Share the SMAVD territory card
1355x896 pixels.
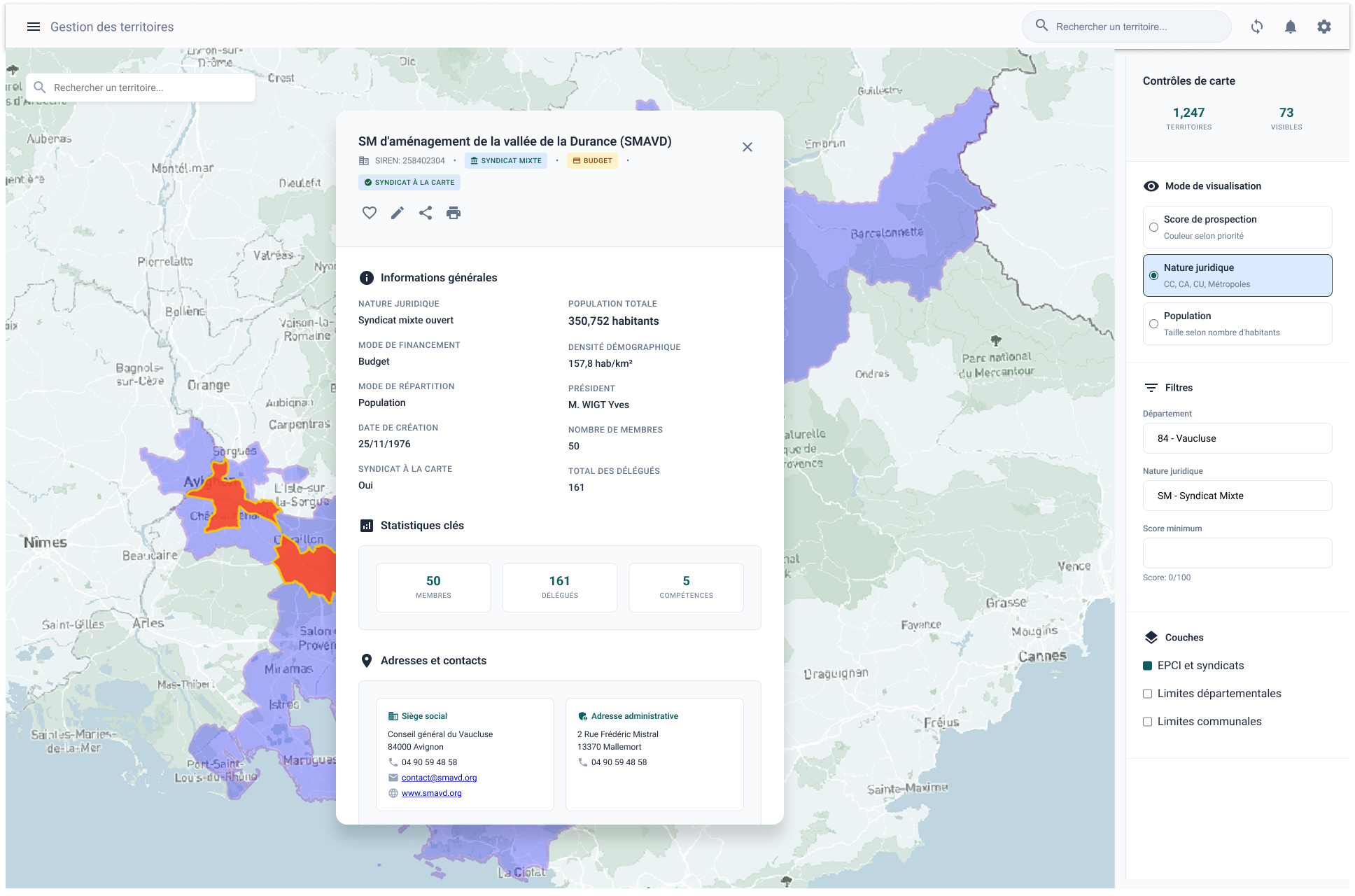(x=426, y=213)
